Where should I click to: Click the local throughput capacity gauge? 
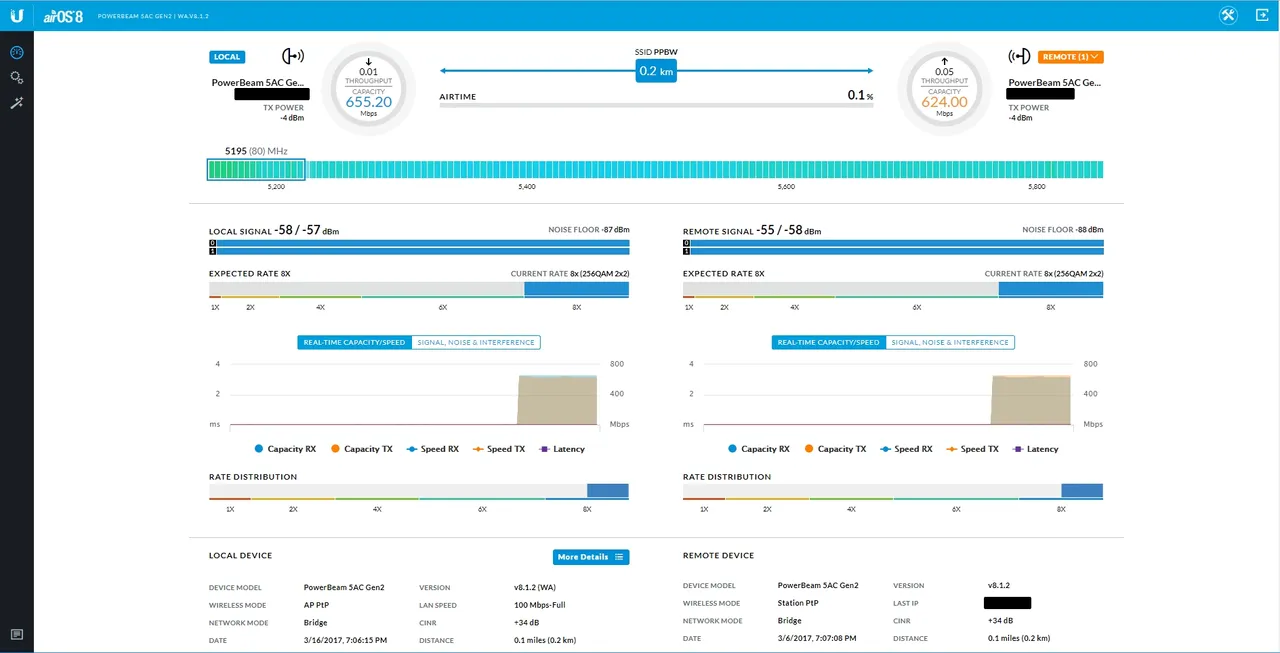(x=369, y=89)
